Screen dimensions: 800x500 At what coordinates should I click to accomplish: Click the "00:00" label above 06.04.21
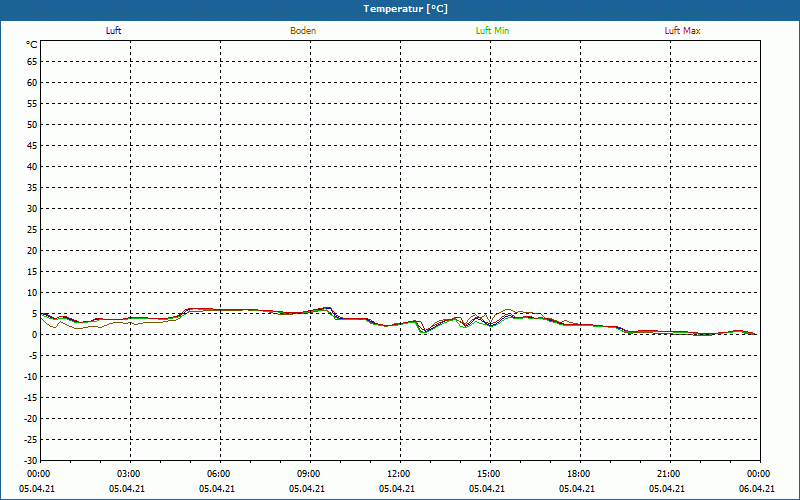coord(759,474)
